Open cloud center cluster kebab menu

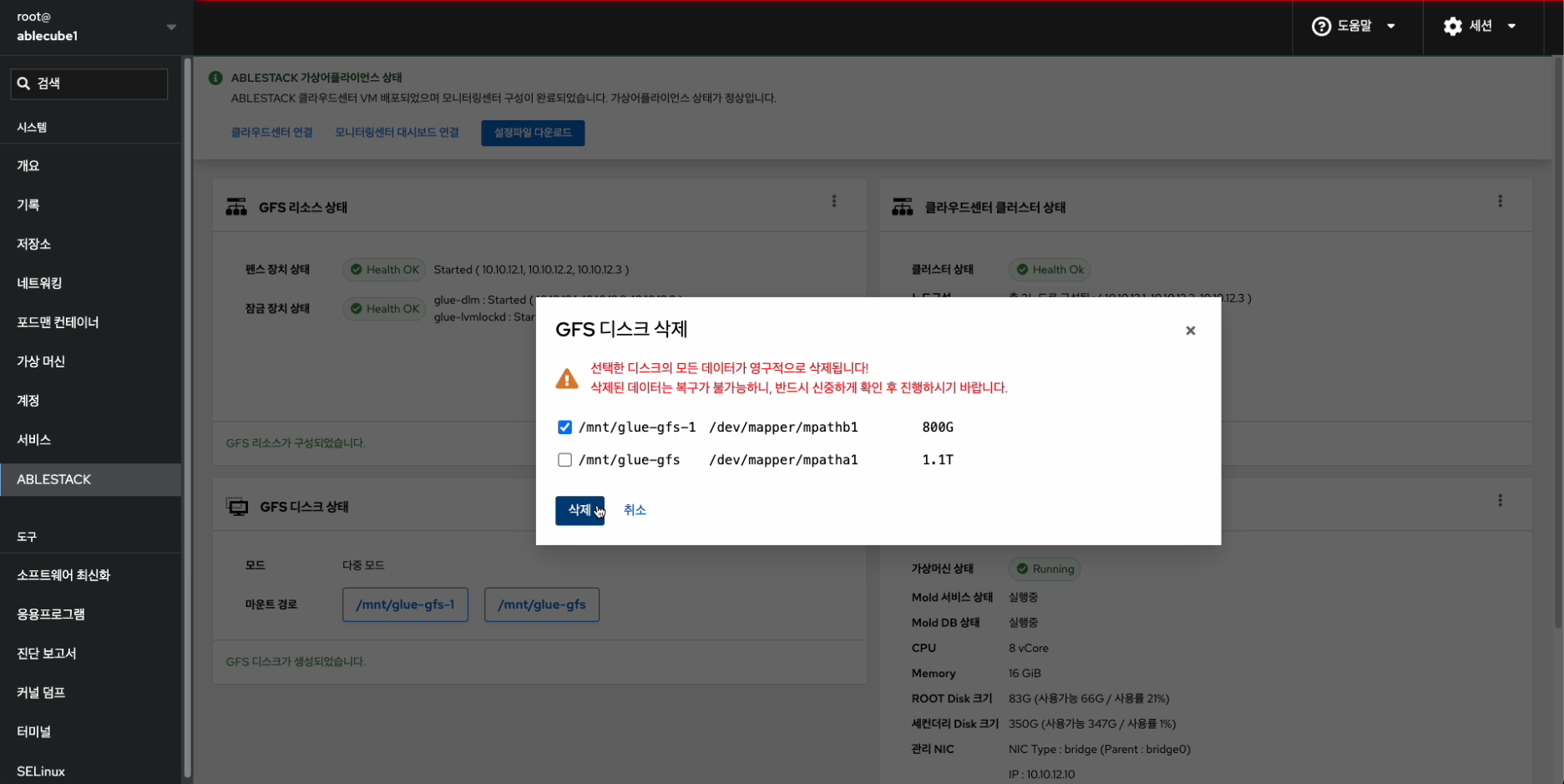[x=1500, y=201]
